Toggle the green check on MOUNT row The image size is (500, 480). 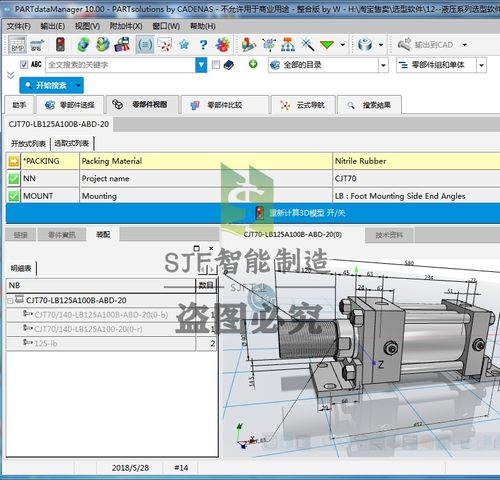(x=13, y=196)
